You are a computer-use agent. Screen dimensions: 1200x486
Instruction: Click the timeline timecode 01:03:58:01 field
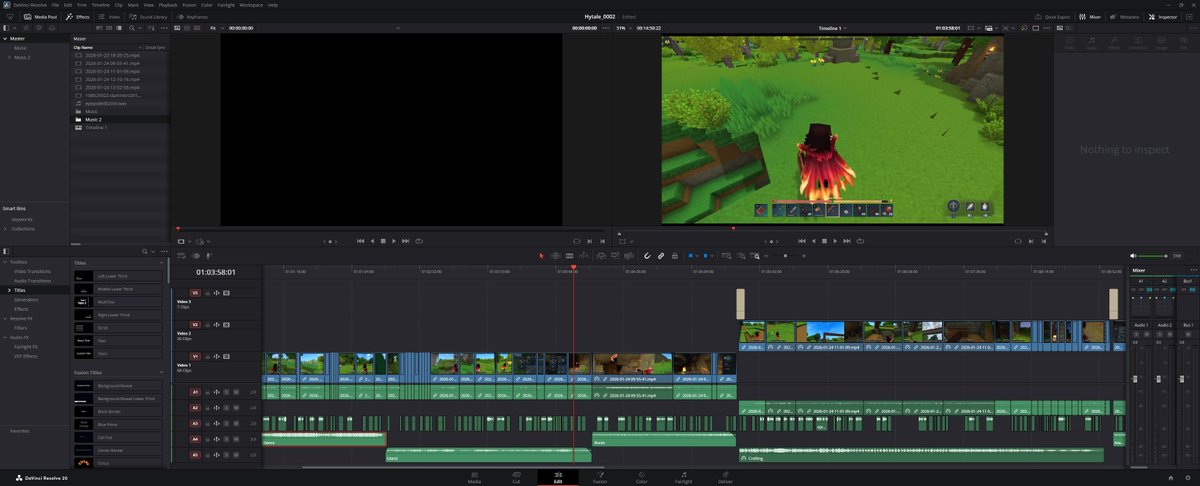215,271
